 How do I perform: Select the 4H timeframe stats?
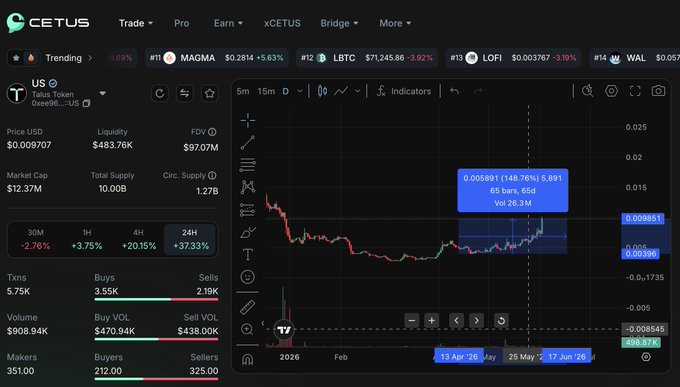tap(138, 239)
